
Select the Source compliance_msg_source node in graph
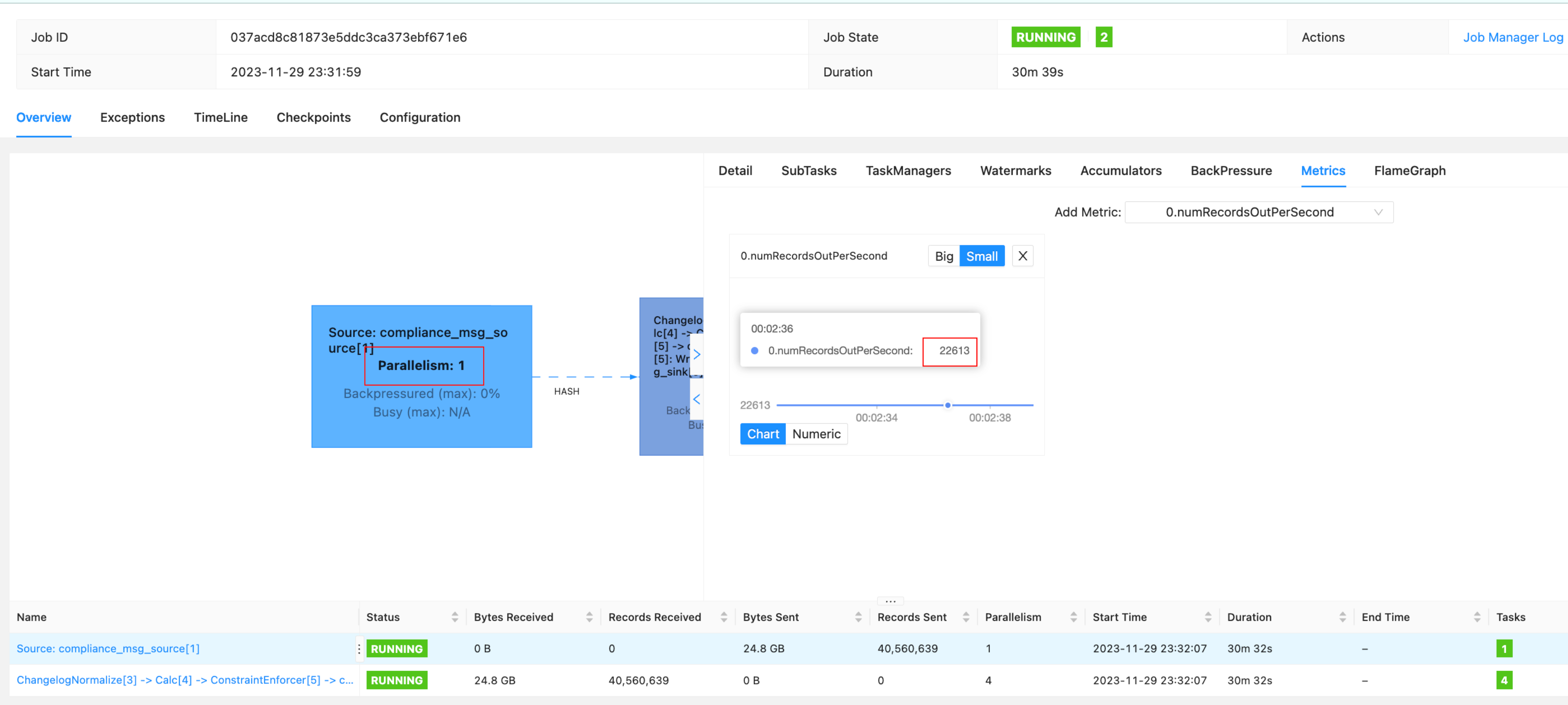[421, 376]
